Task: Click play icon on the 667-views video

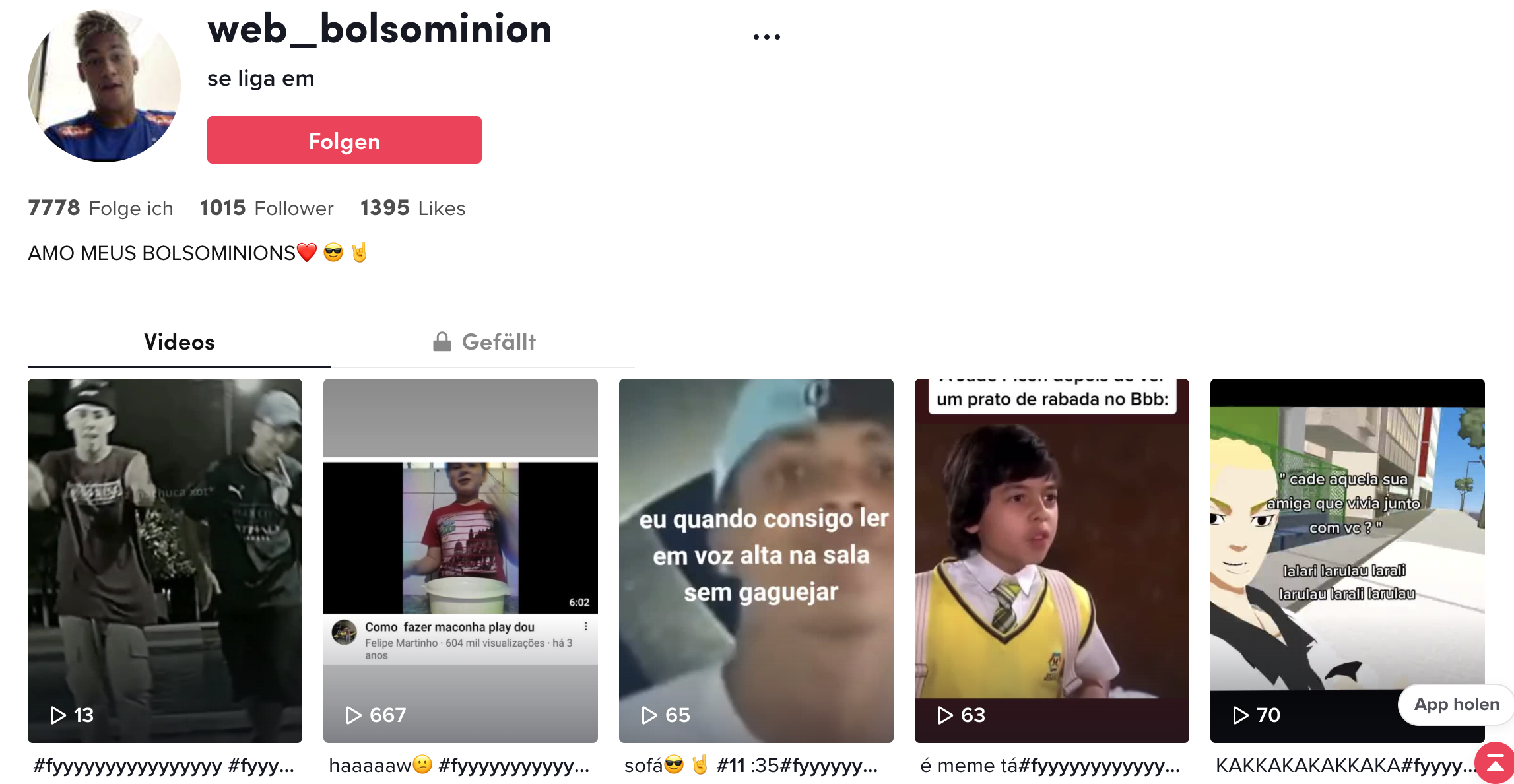Action: pos(354,715)
